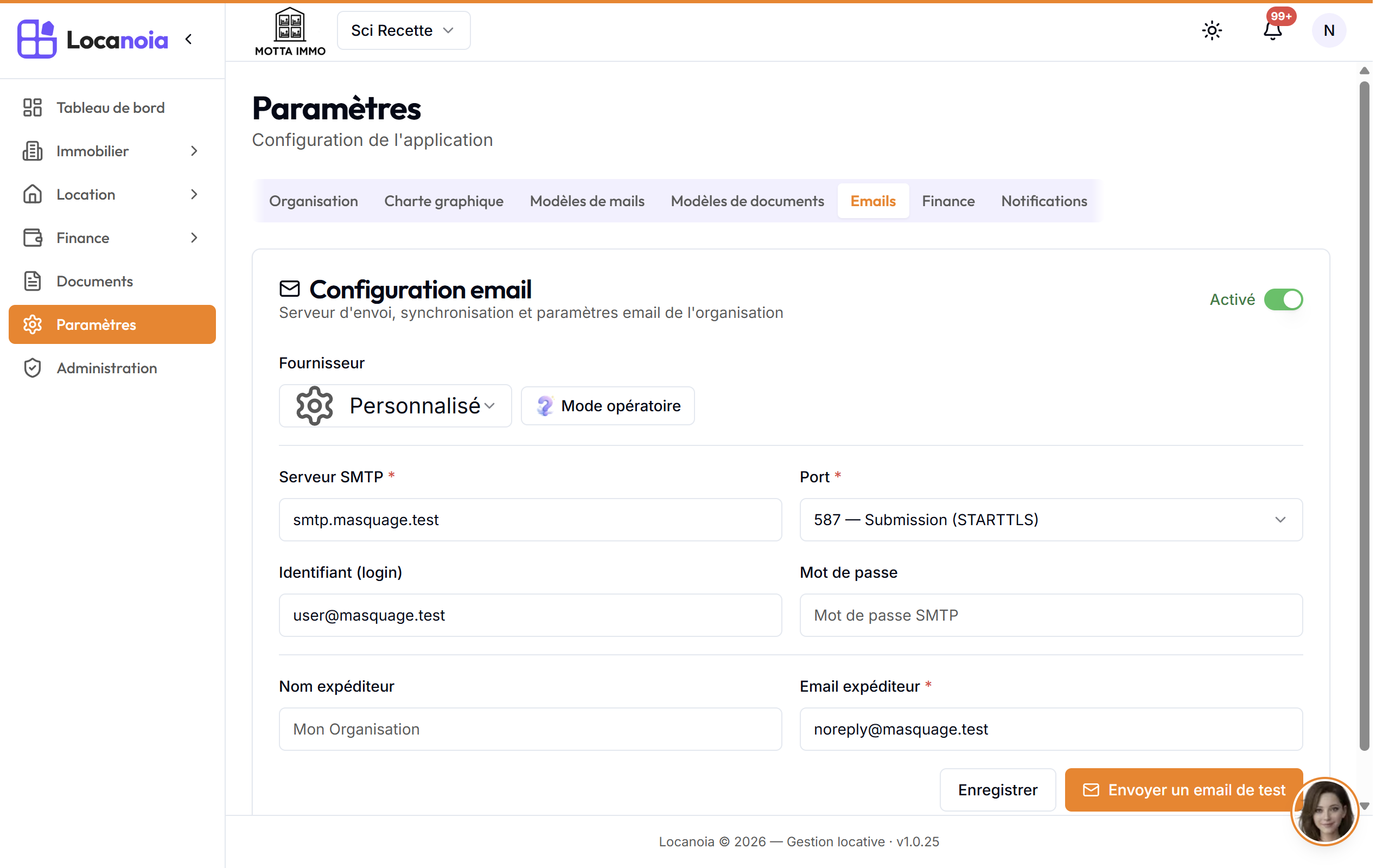
Task: Open the Modèles de documents tab
Action: pyautogui.click(x=747, y=201)
